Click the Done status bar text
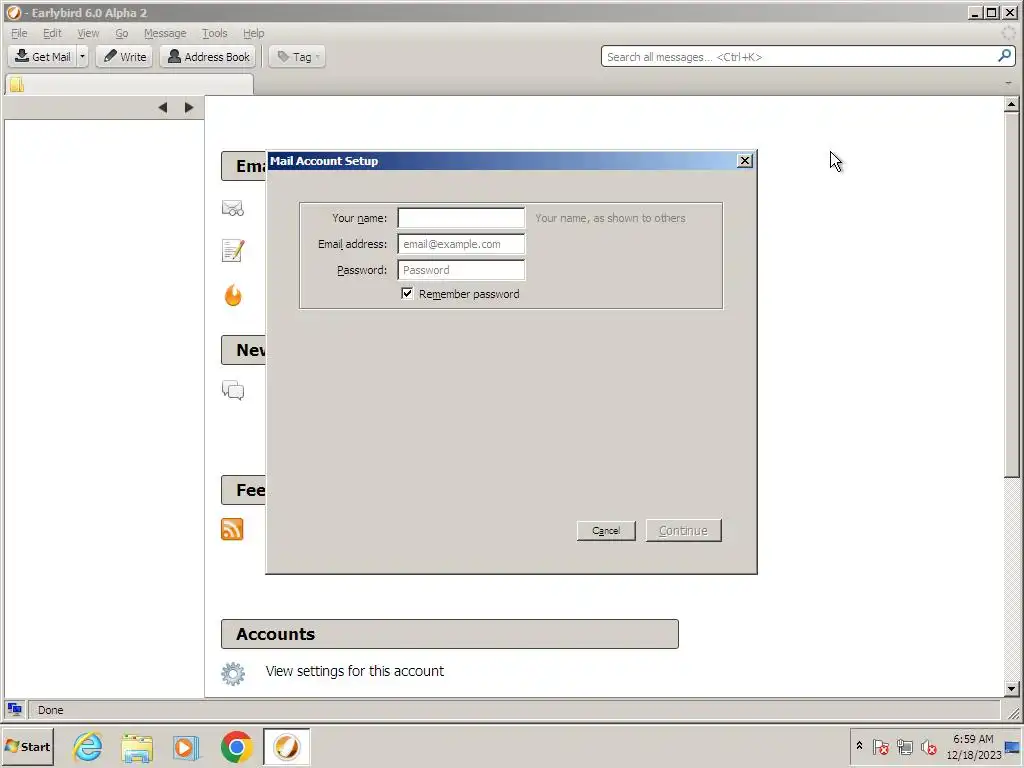 pyautogui.click(x=50, y=710)
